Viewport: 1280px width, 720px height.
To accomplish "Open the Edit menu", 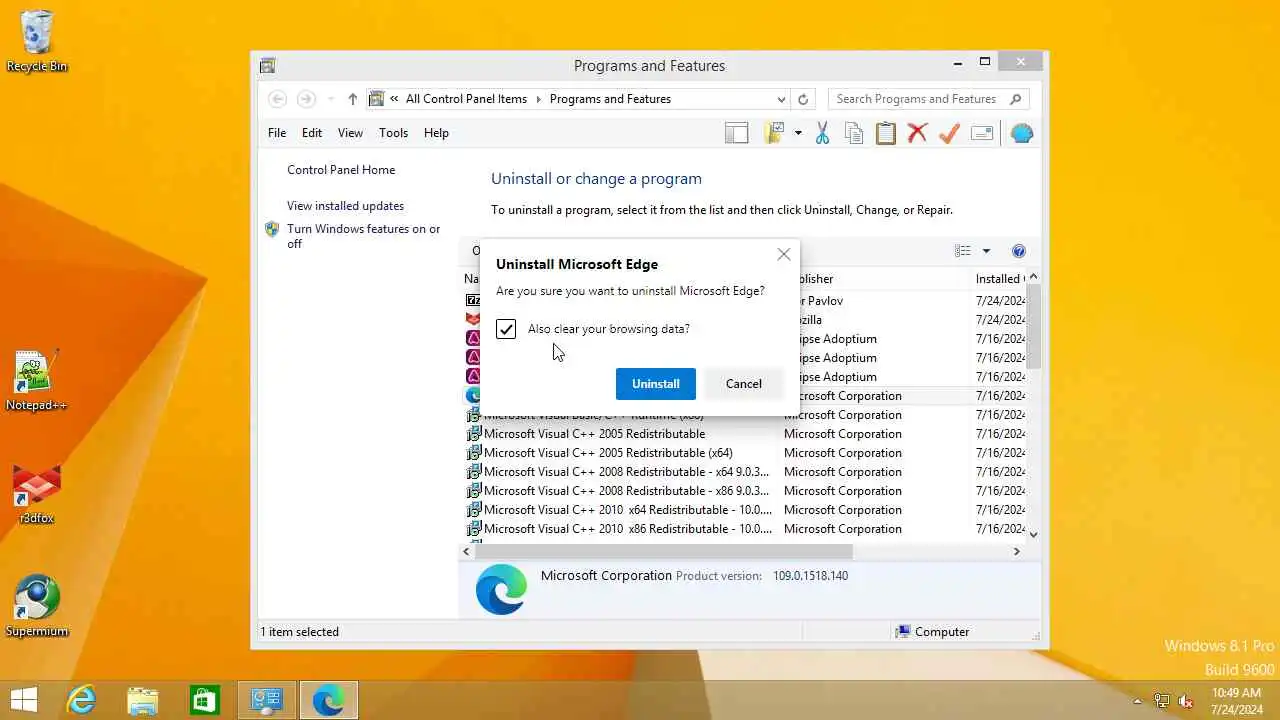I will (312, 133).
